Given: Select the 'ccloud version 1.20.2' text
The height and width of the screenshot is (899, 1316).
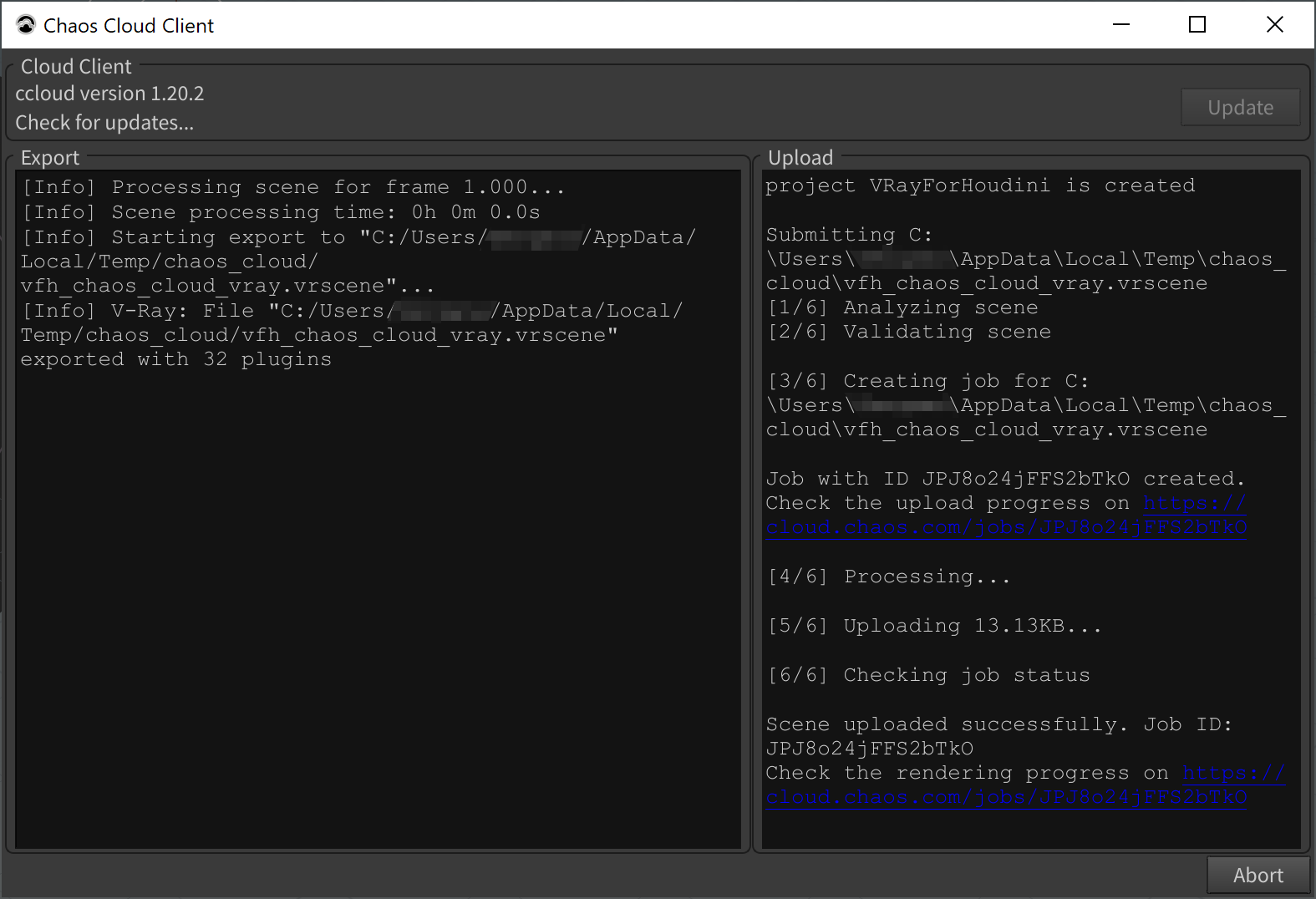Looking at the screenshot, I should coord(109,94).
